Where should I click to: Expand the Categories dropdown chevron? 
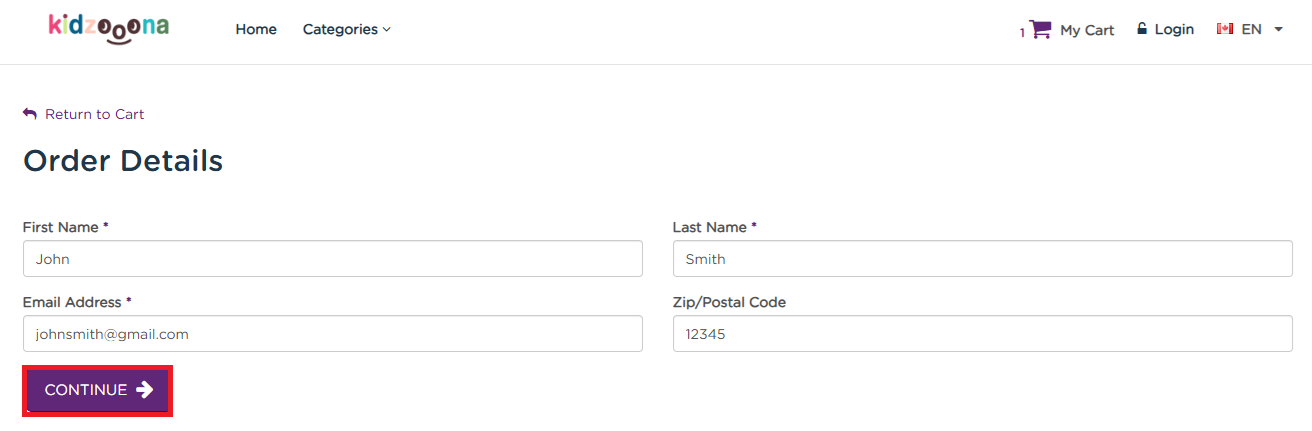pyautogui.click(x=386, y=30)
